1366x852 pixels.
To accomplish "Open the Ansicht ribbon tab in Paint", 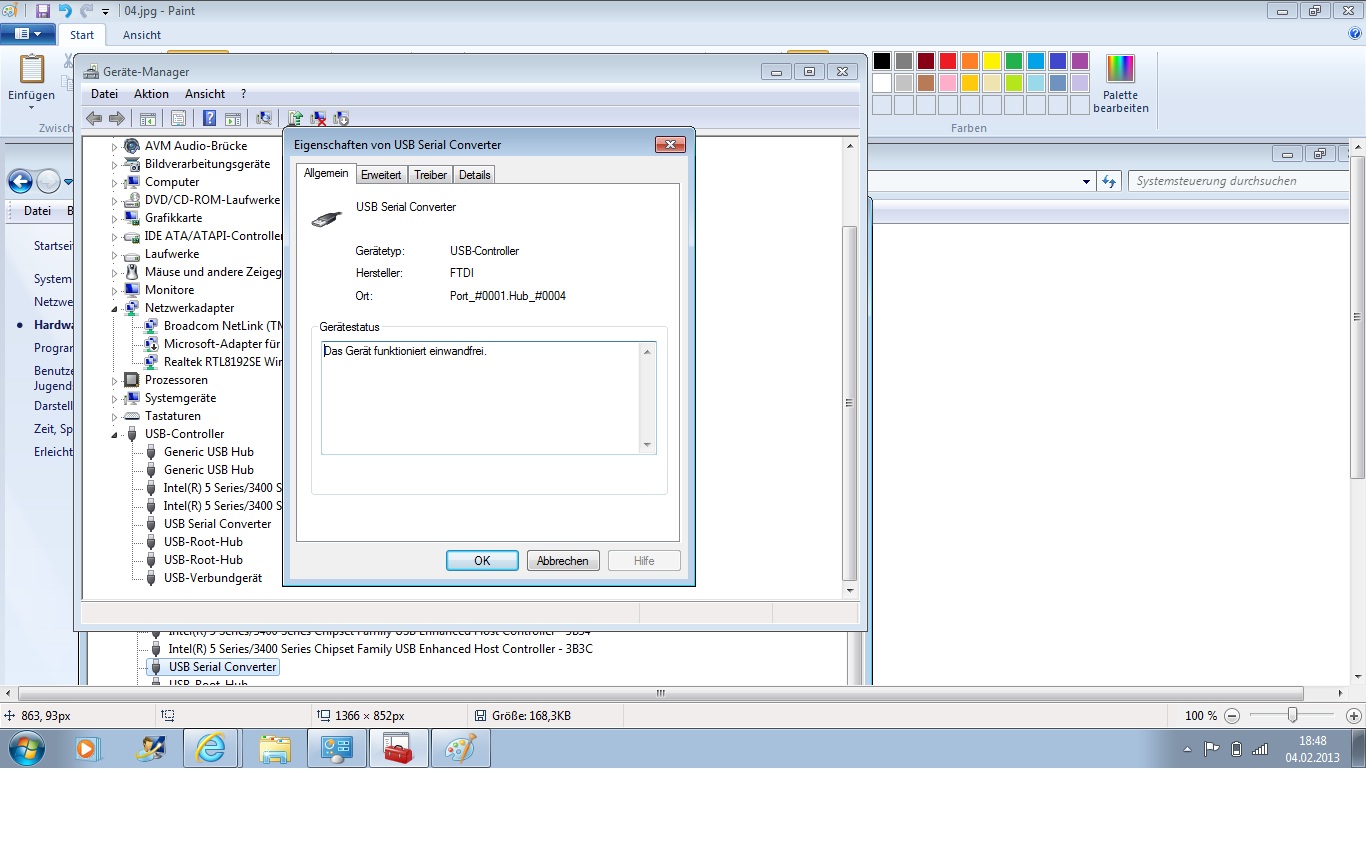I will coord(142,35).
